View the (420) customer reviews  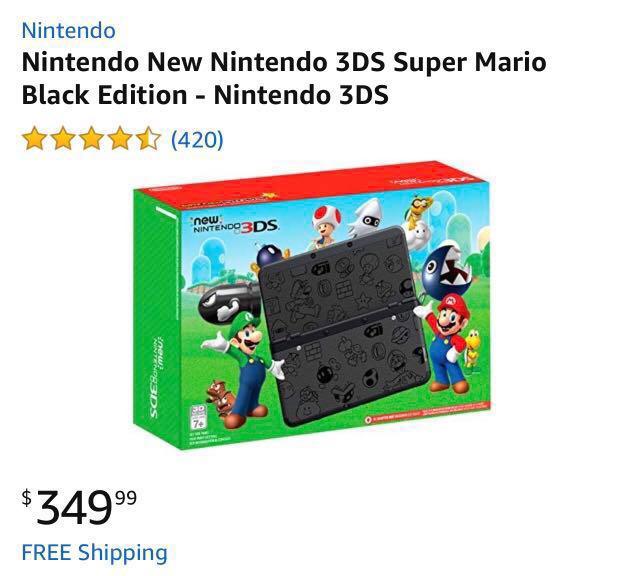[197, 139]
